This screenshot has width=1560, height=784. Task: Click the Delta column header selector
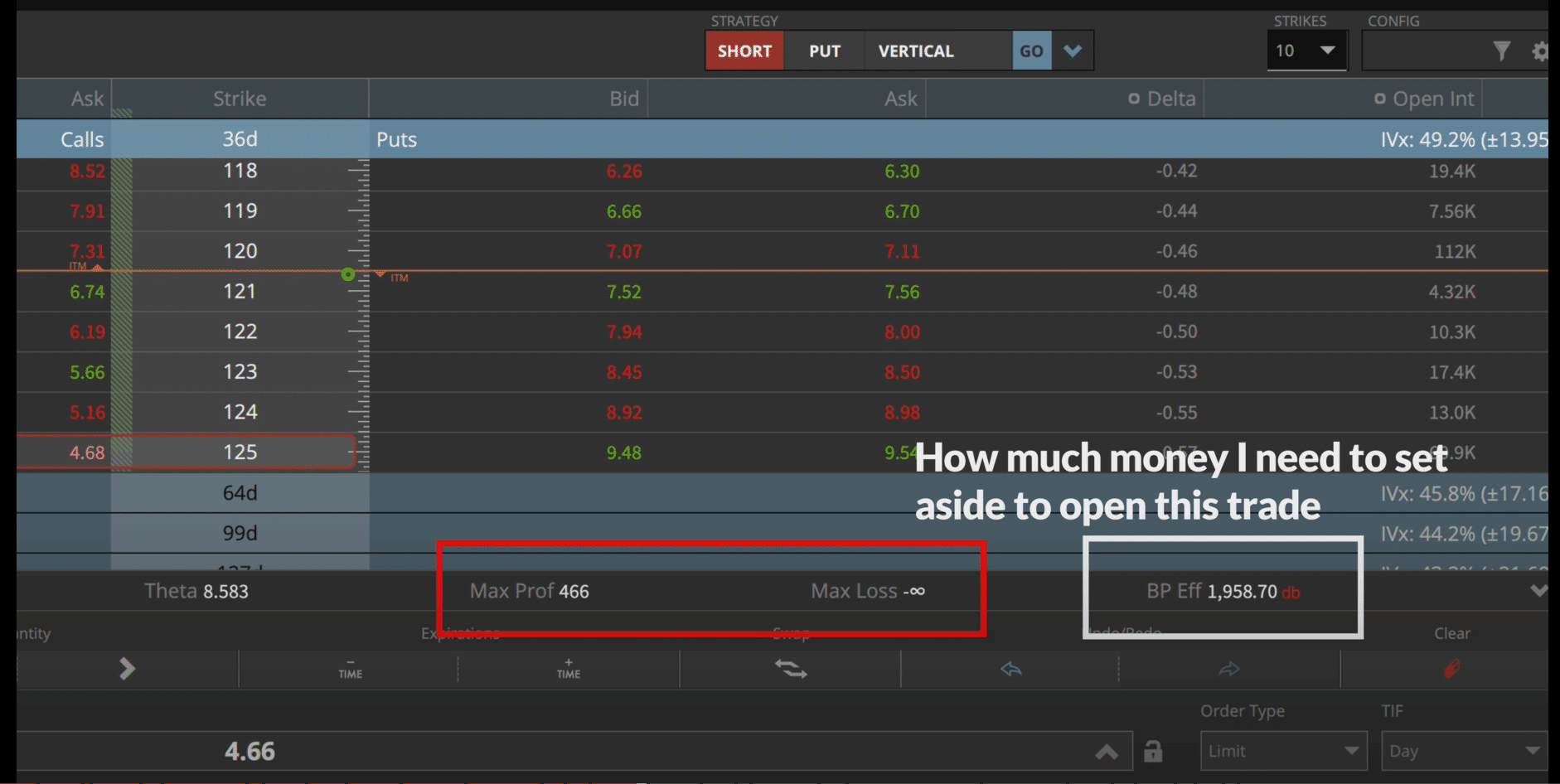1162,99
